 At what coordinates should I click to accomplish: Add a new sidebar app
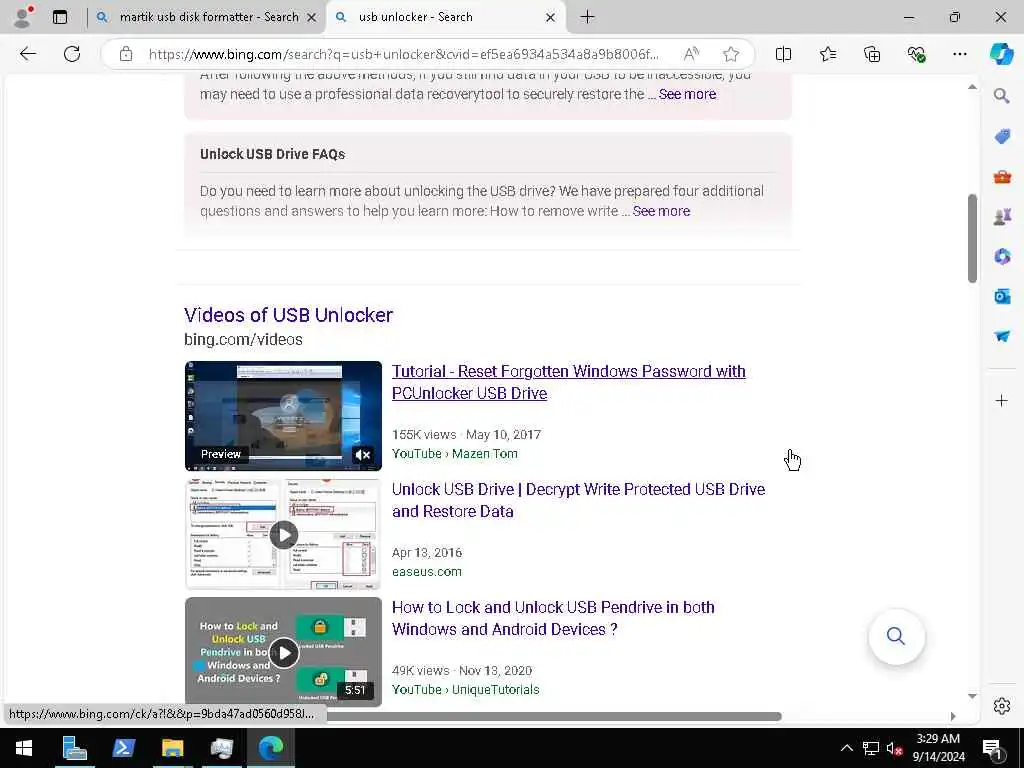coord(1002,400)
